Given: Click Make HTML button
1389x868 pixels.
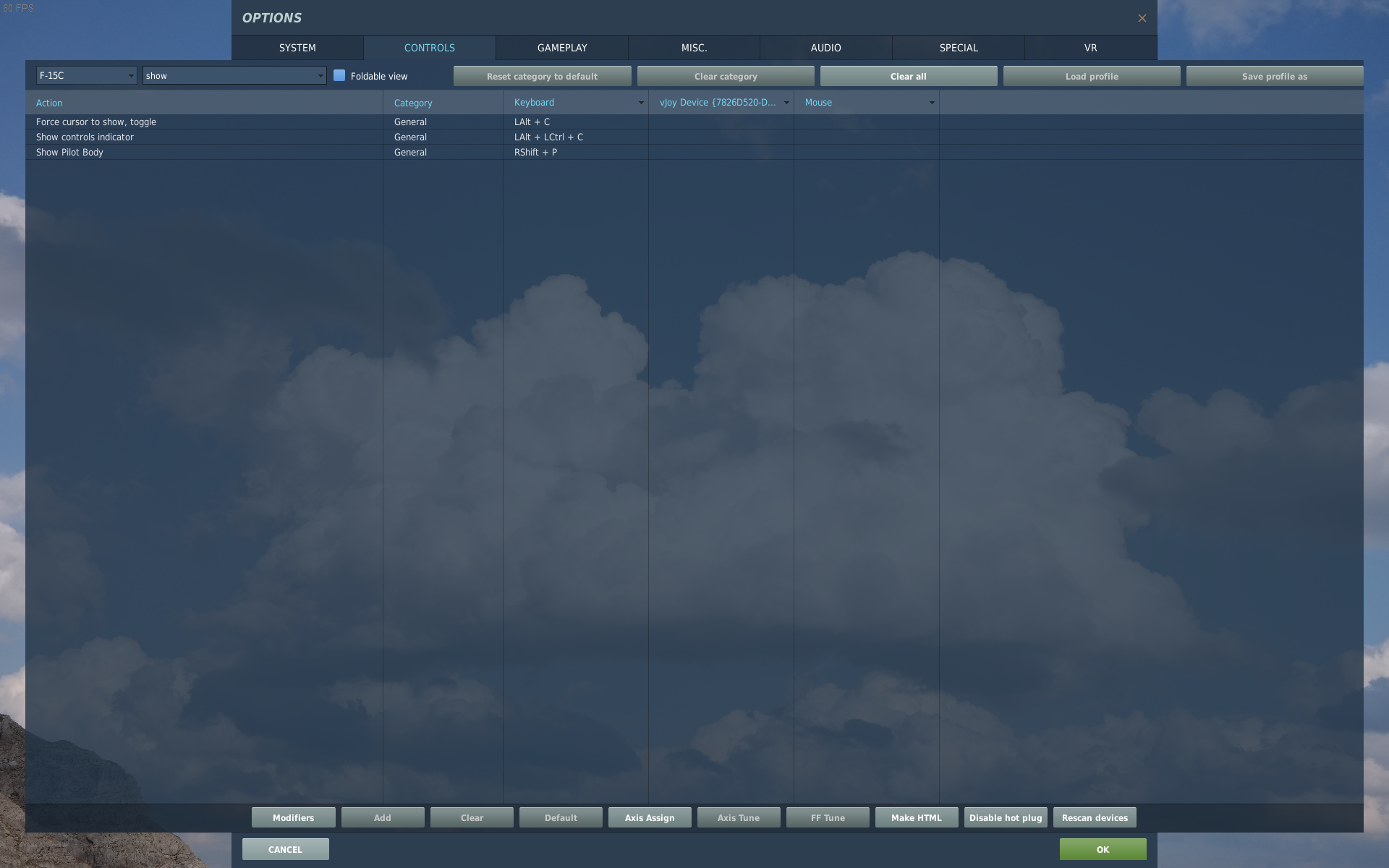Looking at the screenshot, I should point(916,817).
